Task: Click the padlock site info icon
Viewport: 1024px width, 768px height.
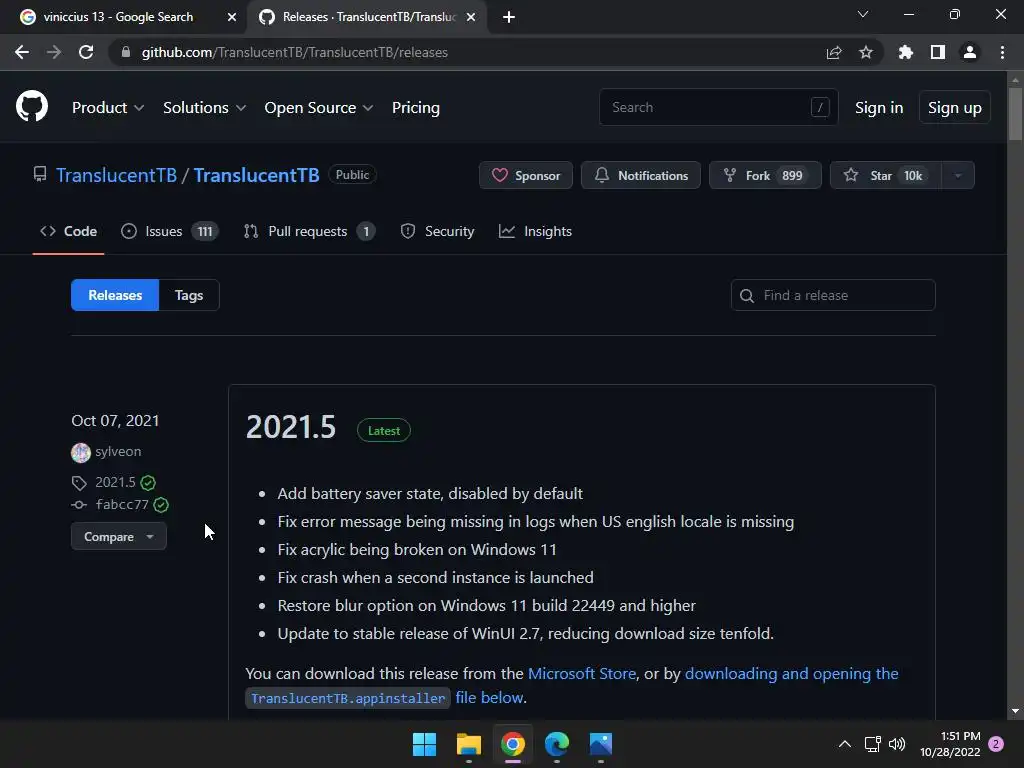Action: tap(126, 52)
